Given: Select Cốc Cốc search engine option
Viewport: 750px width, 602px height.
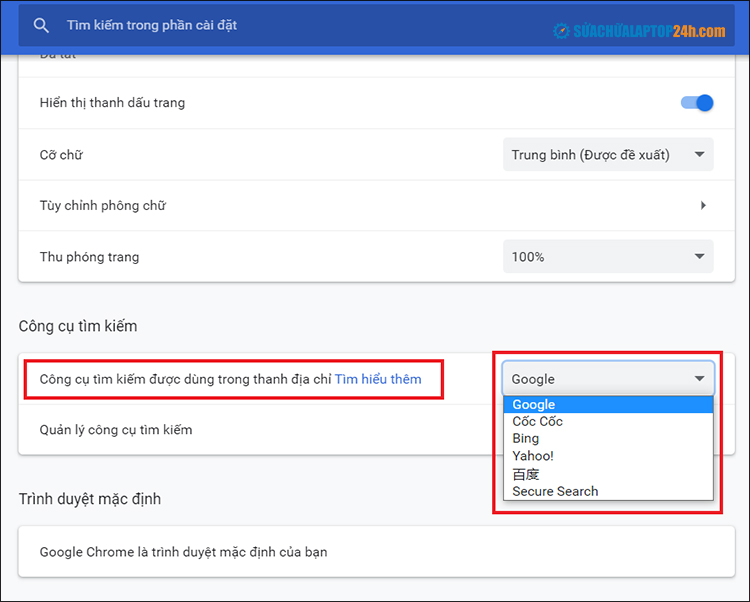Looking at the screenshot, I should [x=608, y=422].
